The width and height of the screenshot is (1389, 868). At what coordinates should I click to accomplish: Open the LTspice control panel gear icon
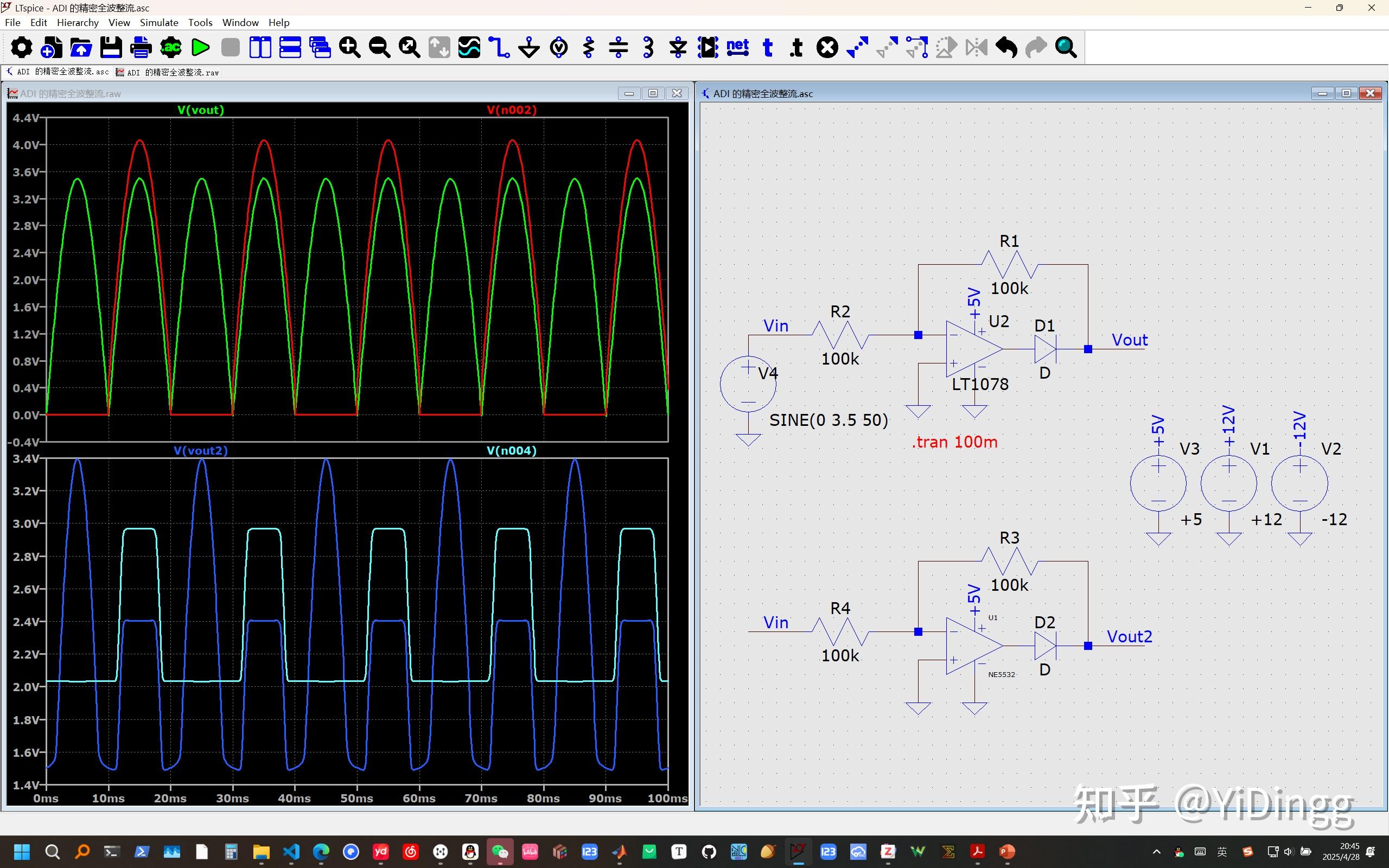pos(21,47)
